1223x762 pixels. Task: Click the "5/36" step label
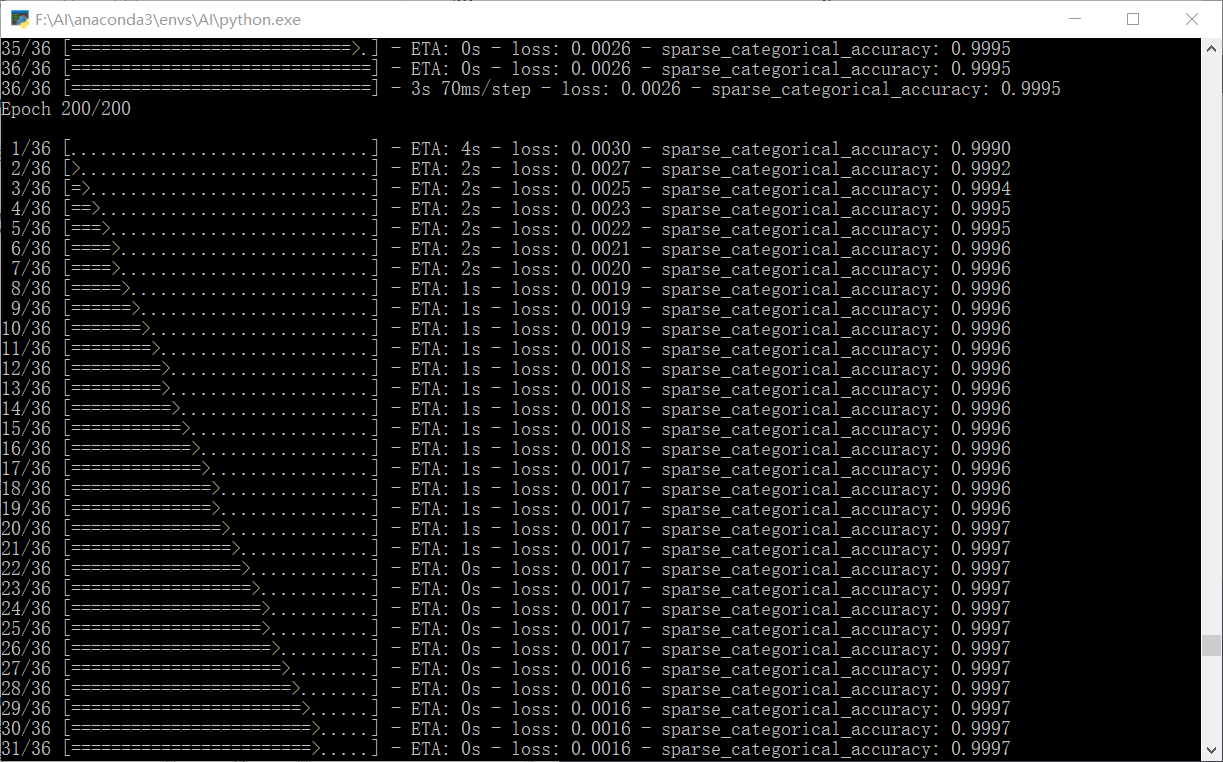coord(31,229)
